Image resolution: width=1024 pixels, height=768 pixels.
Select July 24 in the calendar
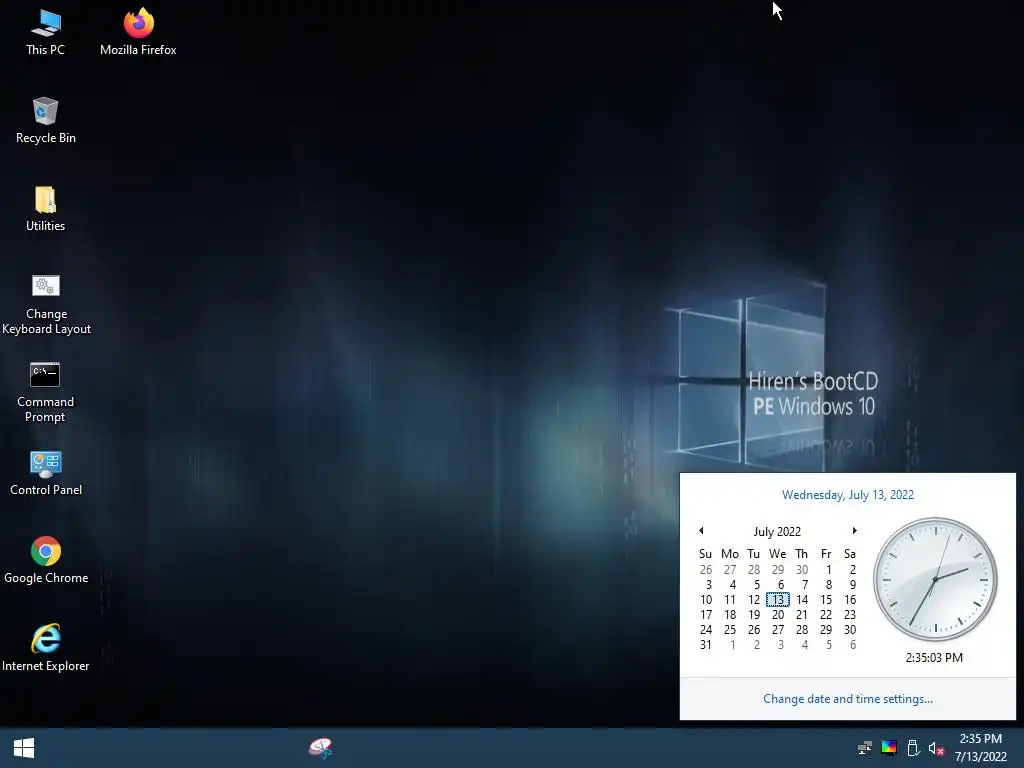pyautogui.click(x=706, y=630)
